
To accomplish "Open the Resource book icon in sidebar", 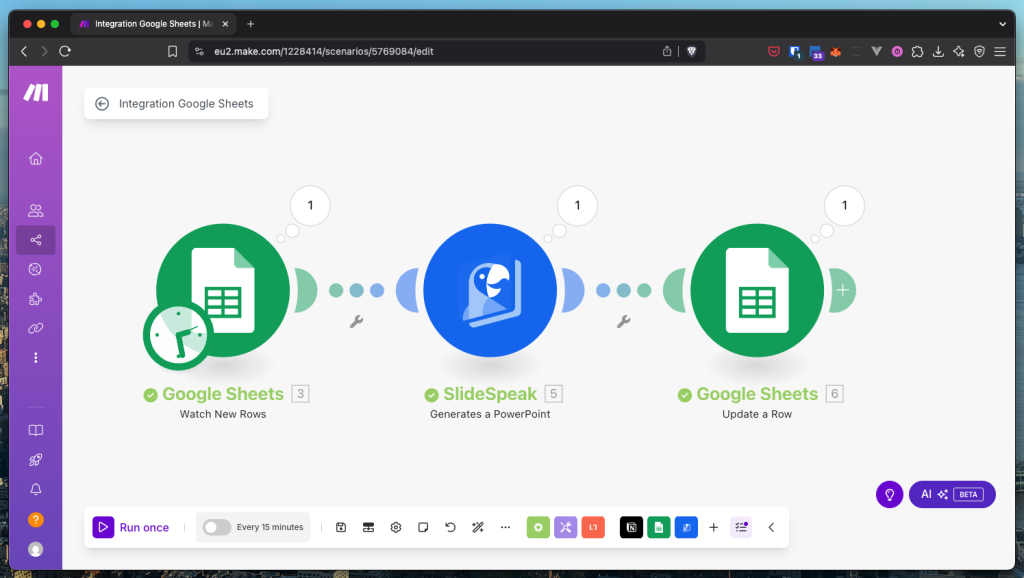I will pos(36,430).
